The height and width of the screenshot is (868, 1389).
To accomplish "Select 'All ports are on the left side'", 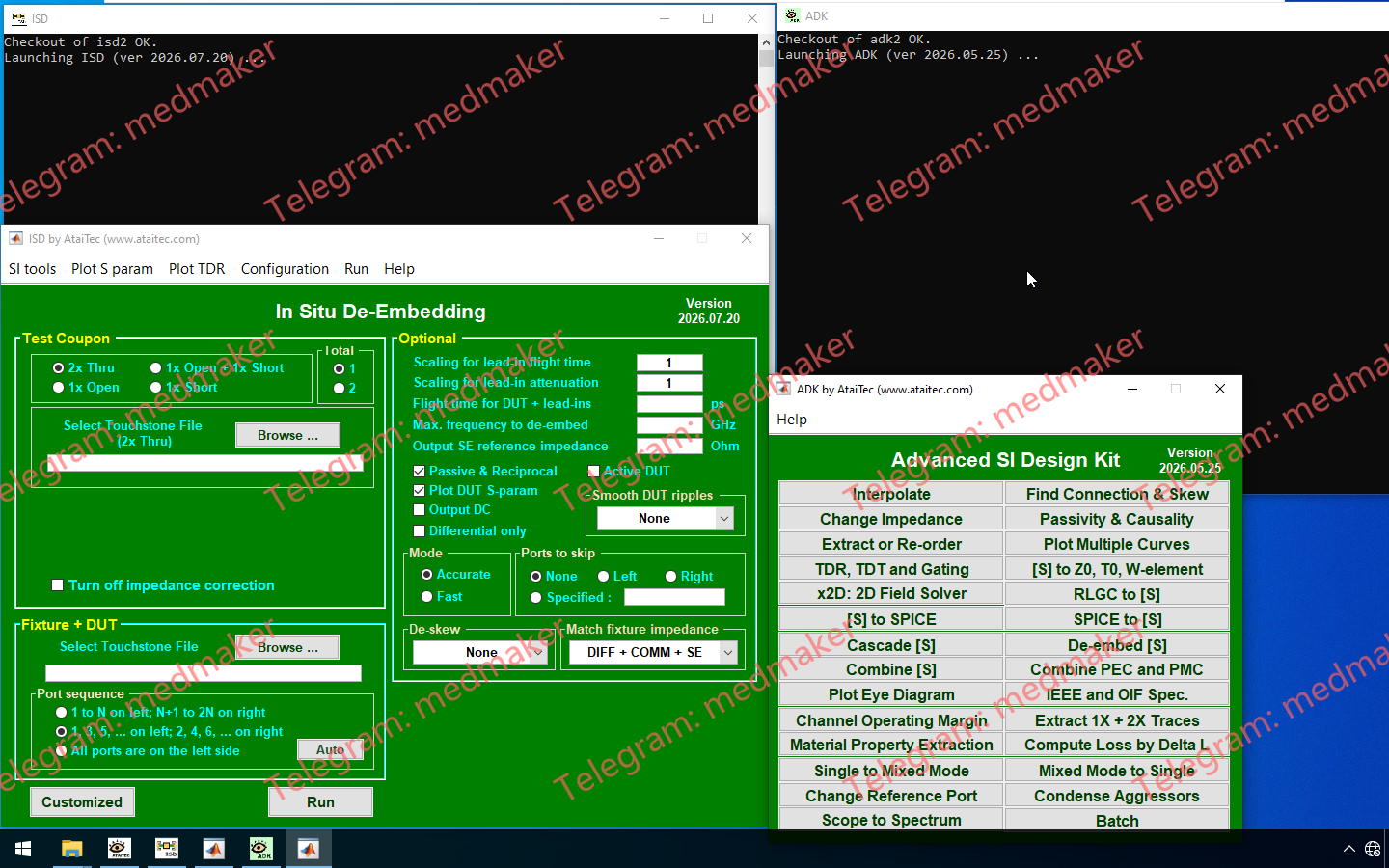I will [62, 751].
